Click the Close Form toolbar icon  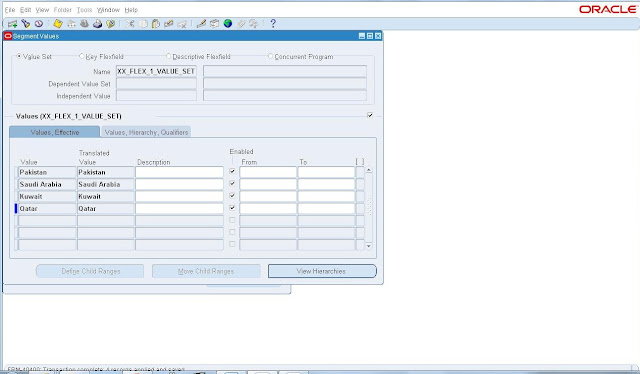click(111, 24)
